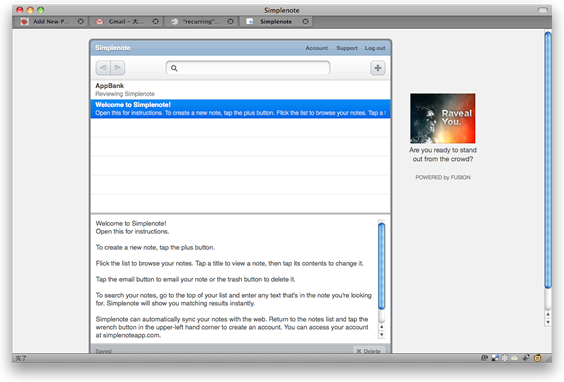Image resolution: width=564 pixels, height=382 pixels.
Task: Select the Welcome to Simplenote! note
Action: tap(240, 109)
